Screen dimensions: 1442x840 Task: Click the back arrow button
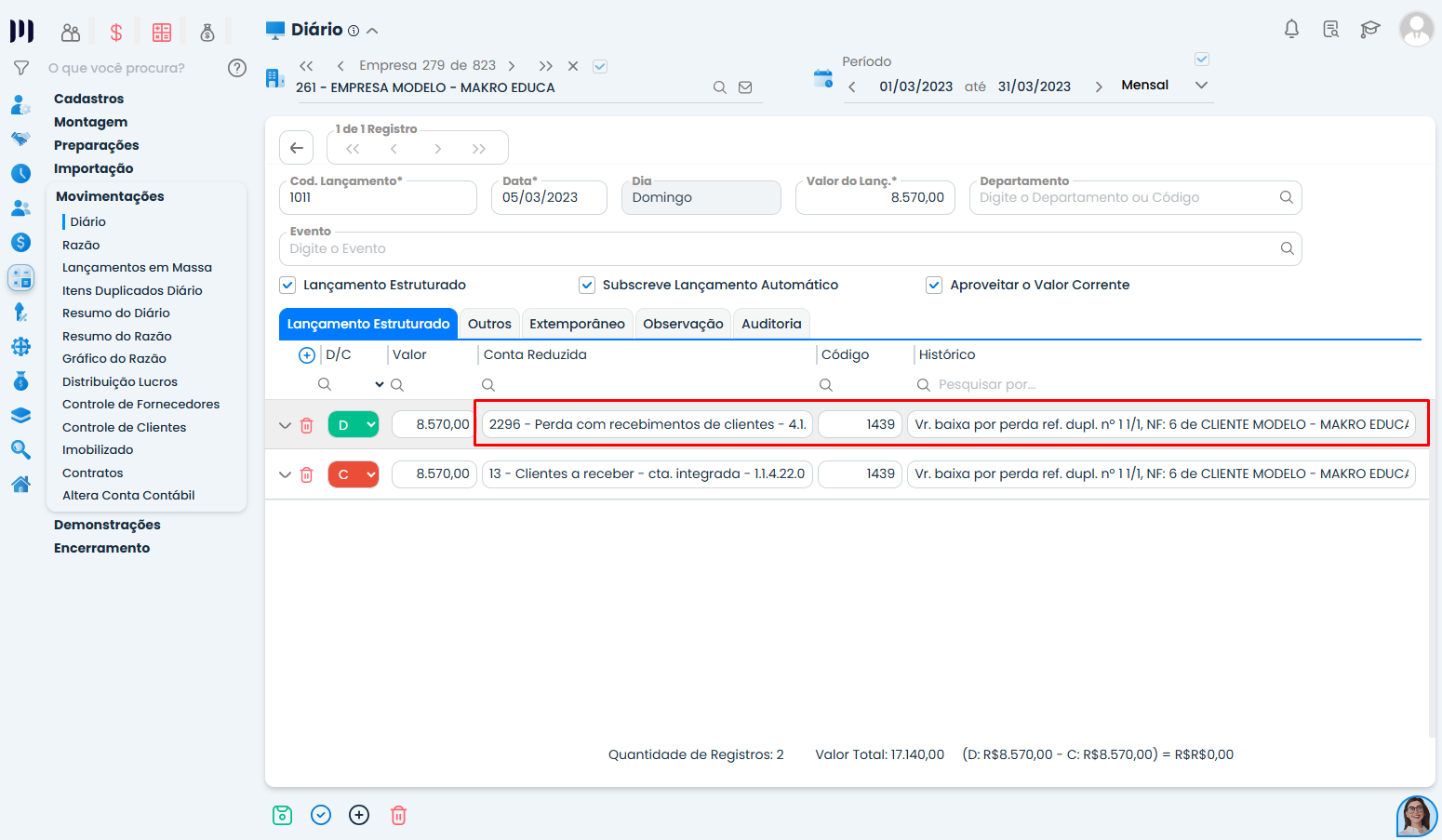coord(297,148)
